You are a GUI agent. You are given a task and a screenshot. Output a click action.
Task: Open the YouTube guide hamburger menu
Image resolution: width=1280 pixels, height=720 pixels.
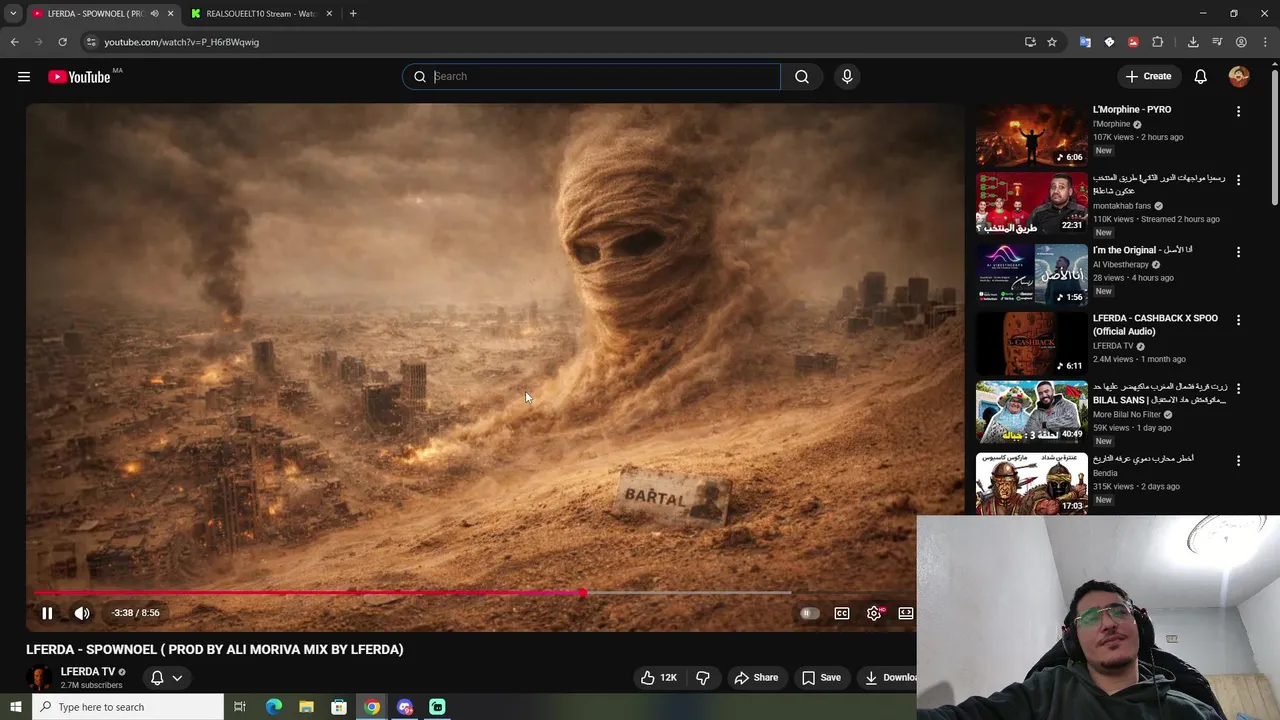(24, 77)
